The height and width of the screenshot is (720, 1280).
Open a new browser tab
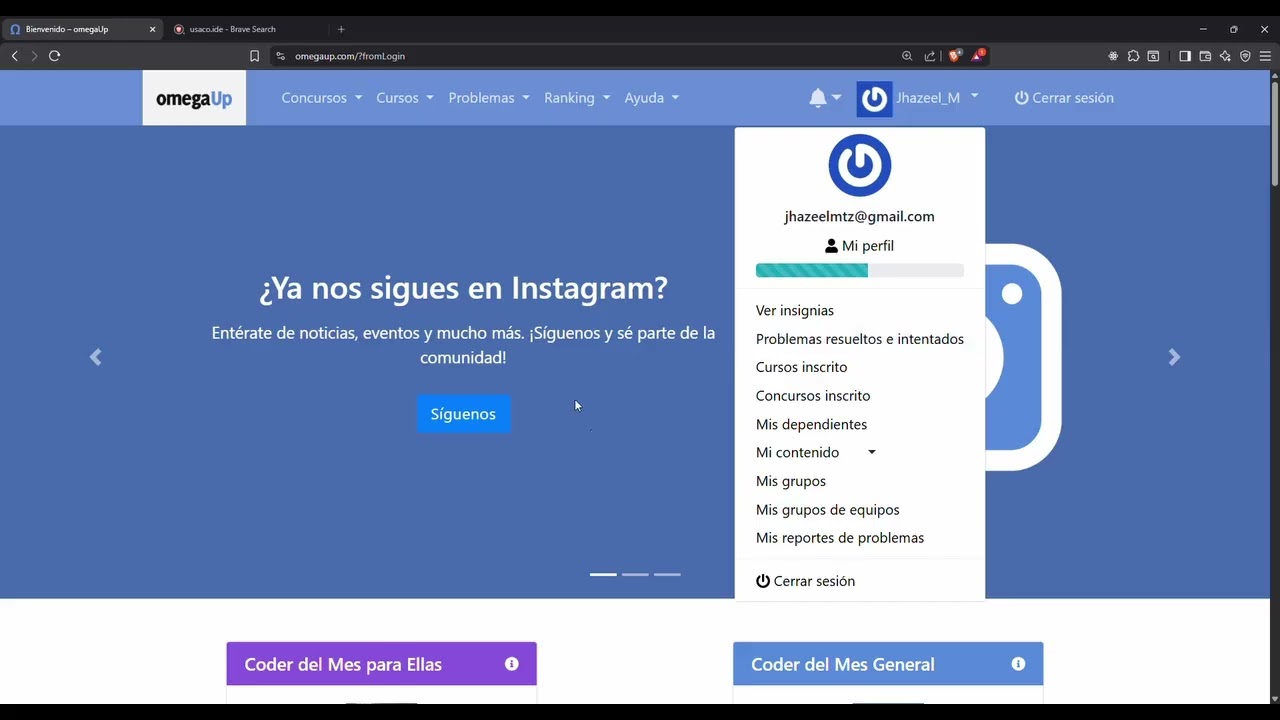point(341,29)
